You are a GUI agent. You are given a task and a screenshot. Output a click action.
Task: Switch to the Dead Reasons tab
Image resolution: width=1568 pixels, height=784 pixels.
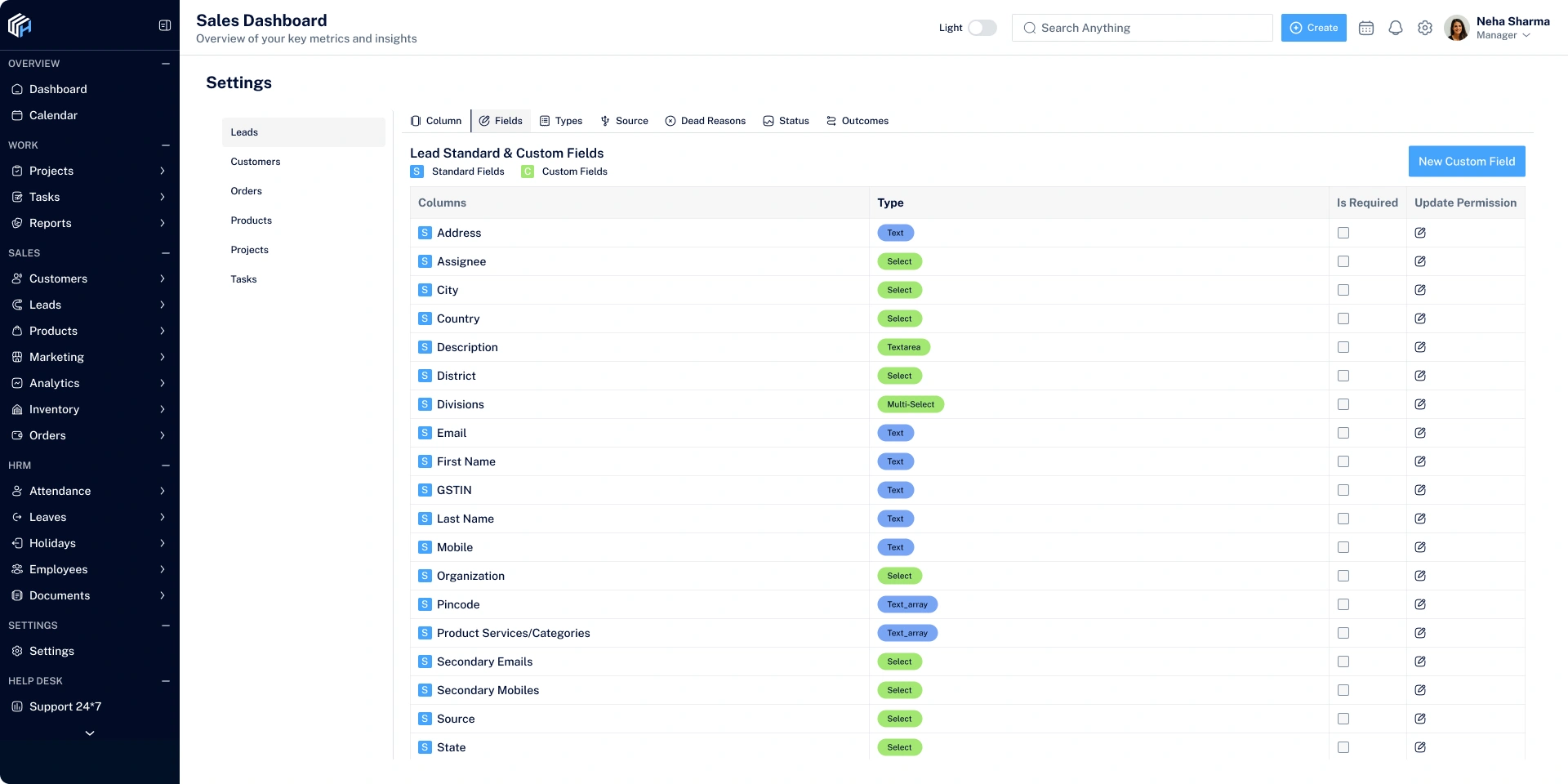tap(706, 121)
